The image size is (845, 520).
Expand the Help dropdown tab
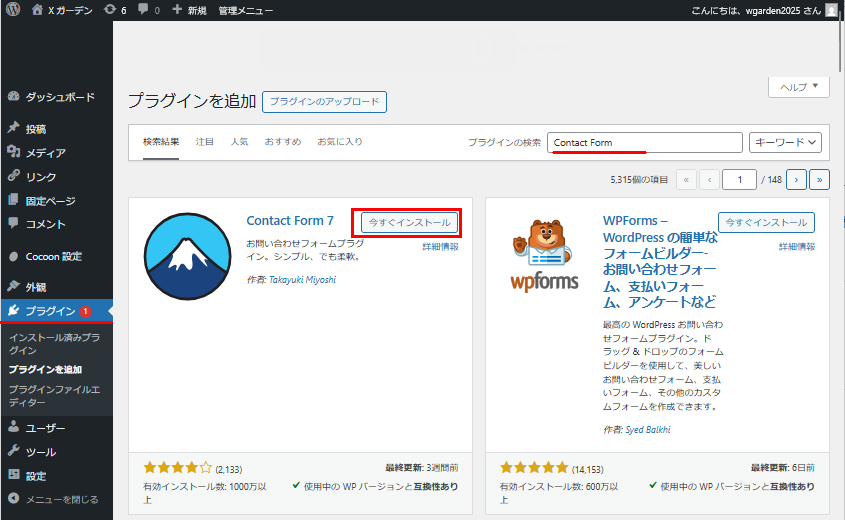798,87
